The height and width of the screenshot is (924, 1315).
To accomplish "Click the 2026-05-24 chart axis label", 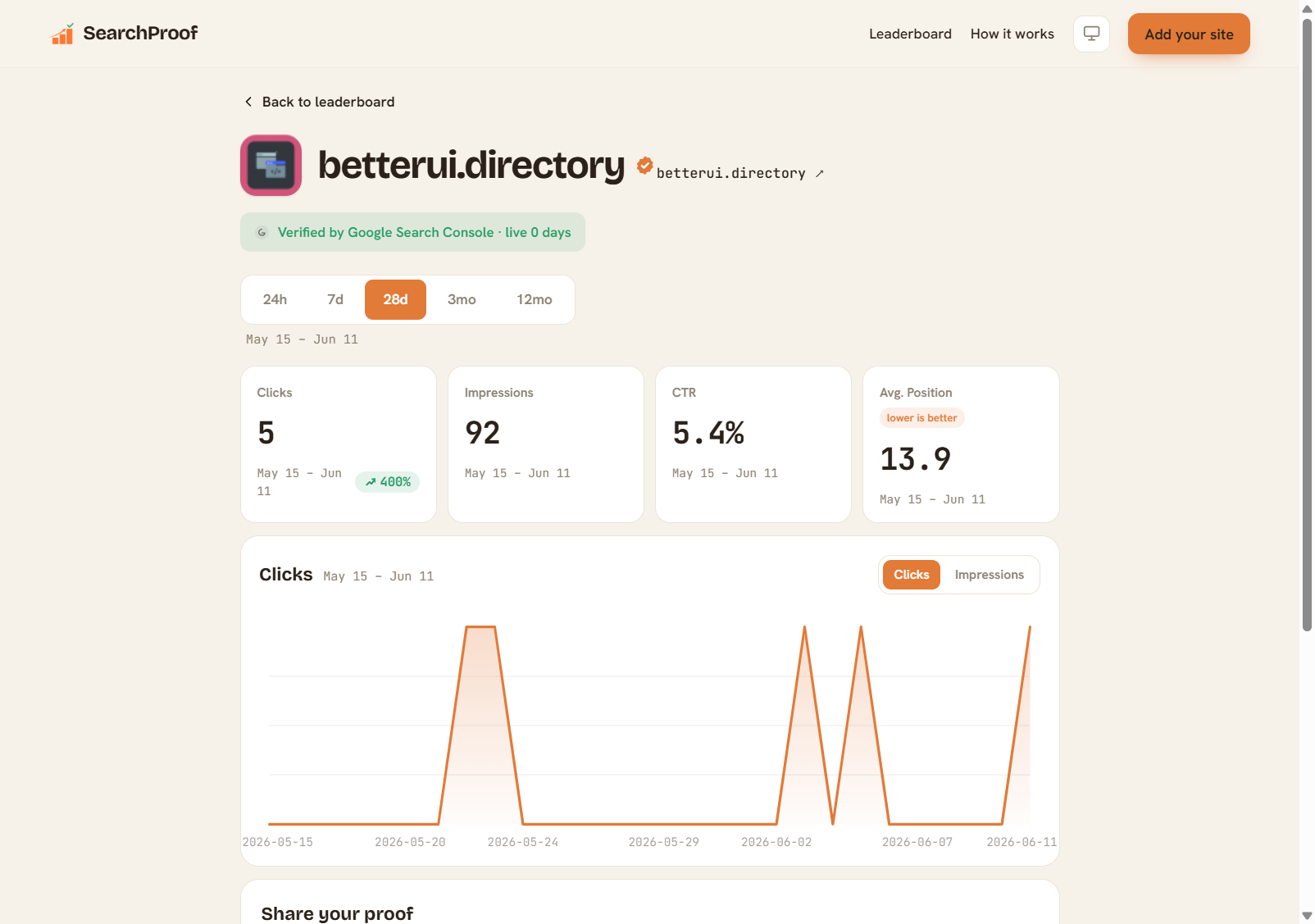I will pos(522,842).
